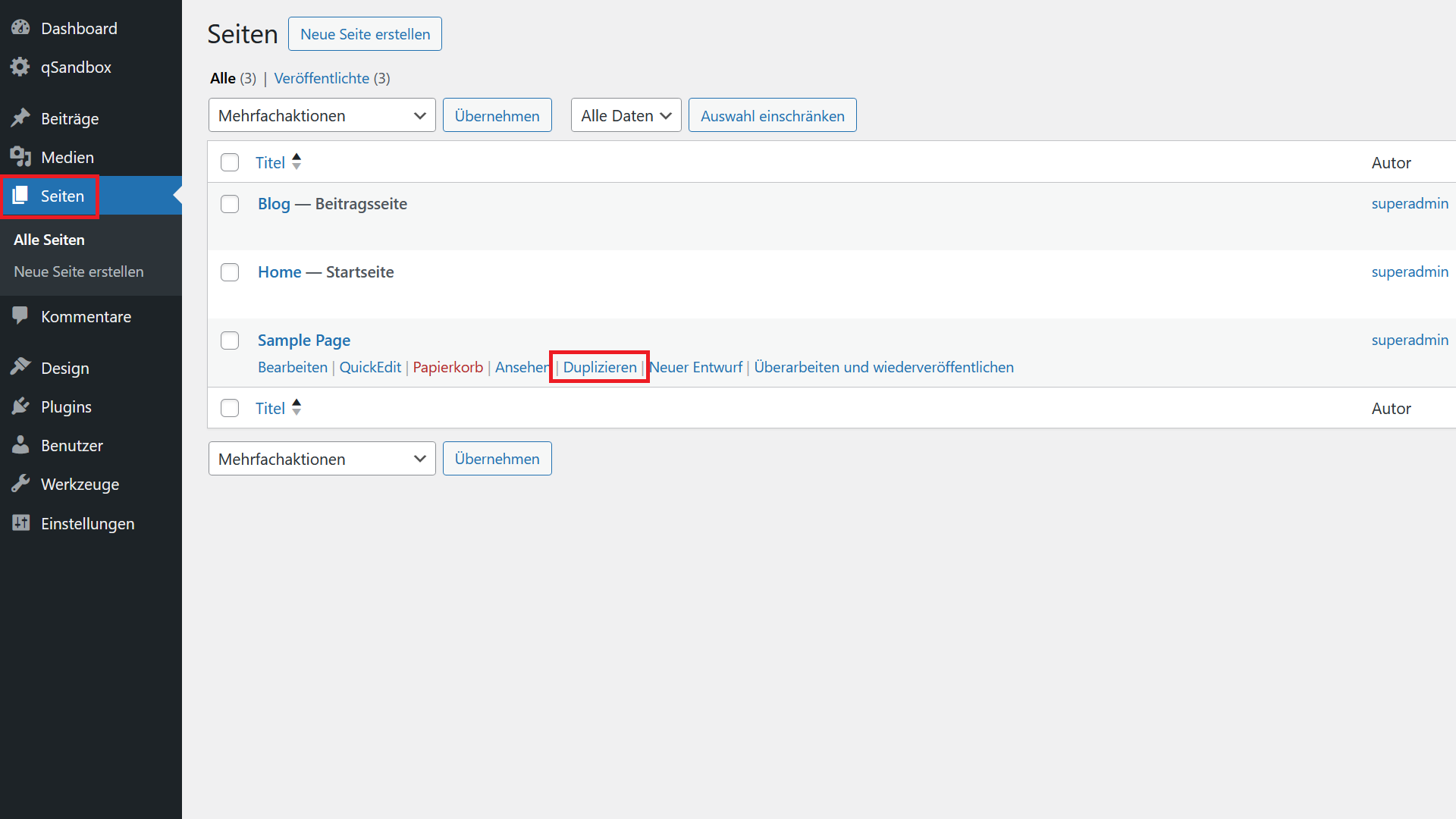Tick the checkbox for Home page
This screenshot has height=819, width=1456.
pyautogui.click(x=230, y=272)
